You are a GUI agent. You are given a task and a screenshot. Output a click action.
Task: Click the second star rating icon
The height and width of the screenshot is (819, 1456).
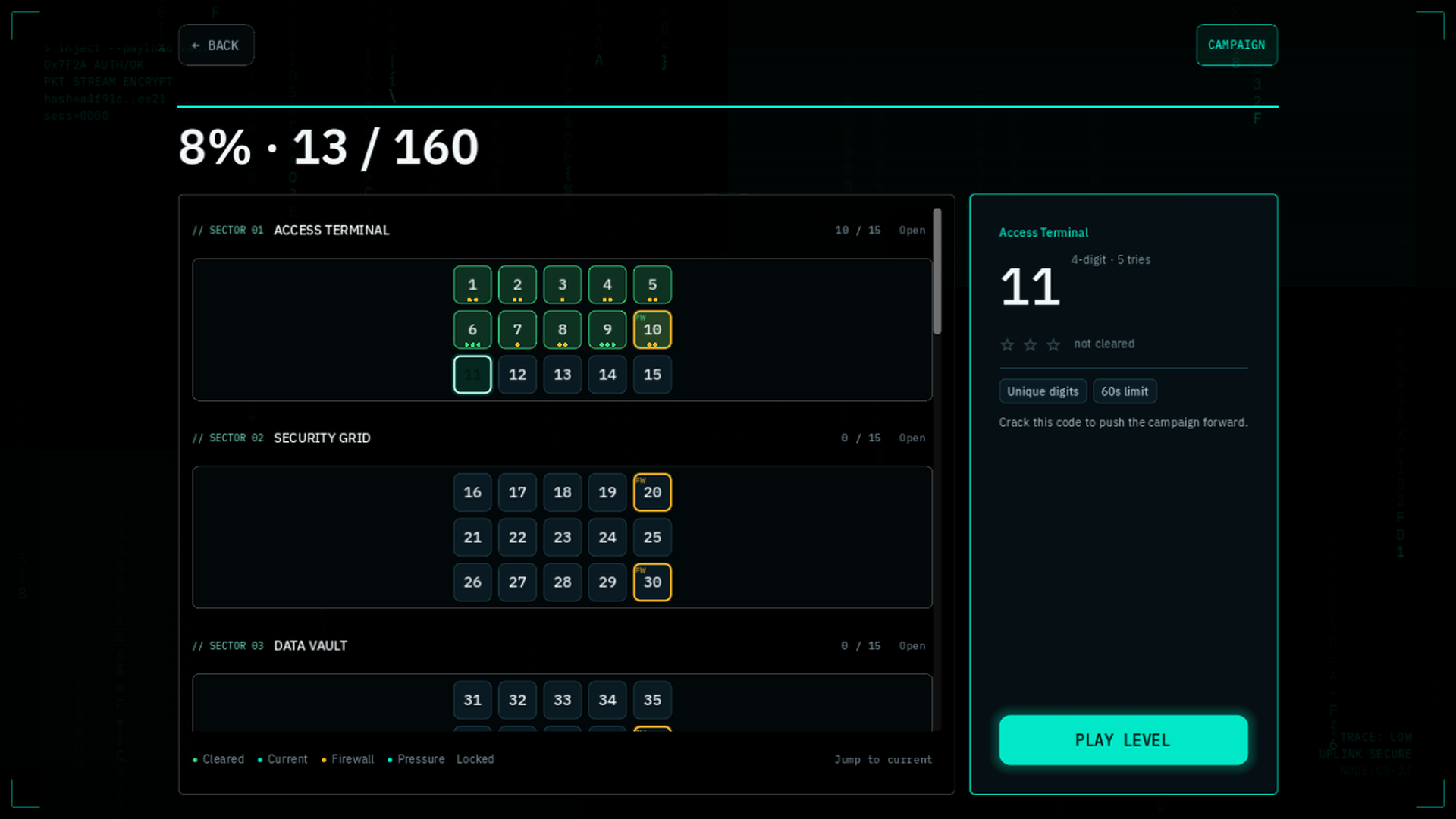point(1030,345)
